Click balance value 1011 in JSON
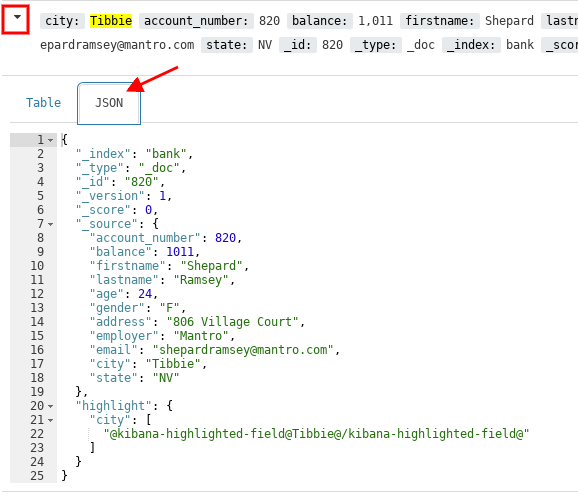The image size is (578, 495). (180, 252)
